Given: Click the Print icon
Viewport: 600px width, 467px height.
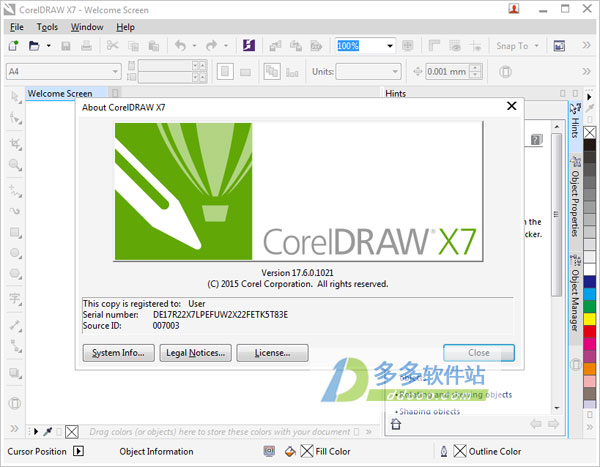Looking at the screenshot, I should pyautogui.click(x=86, y=46).
